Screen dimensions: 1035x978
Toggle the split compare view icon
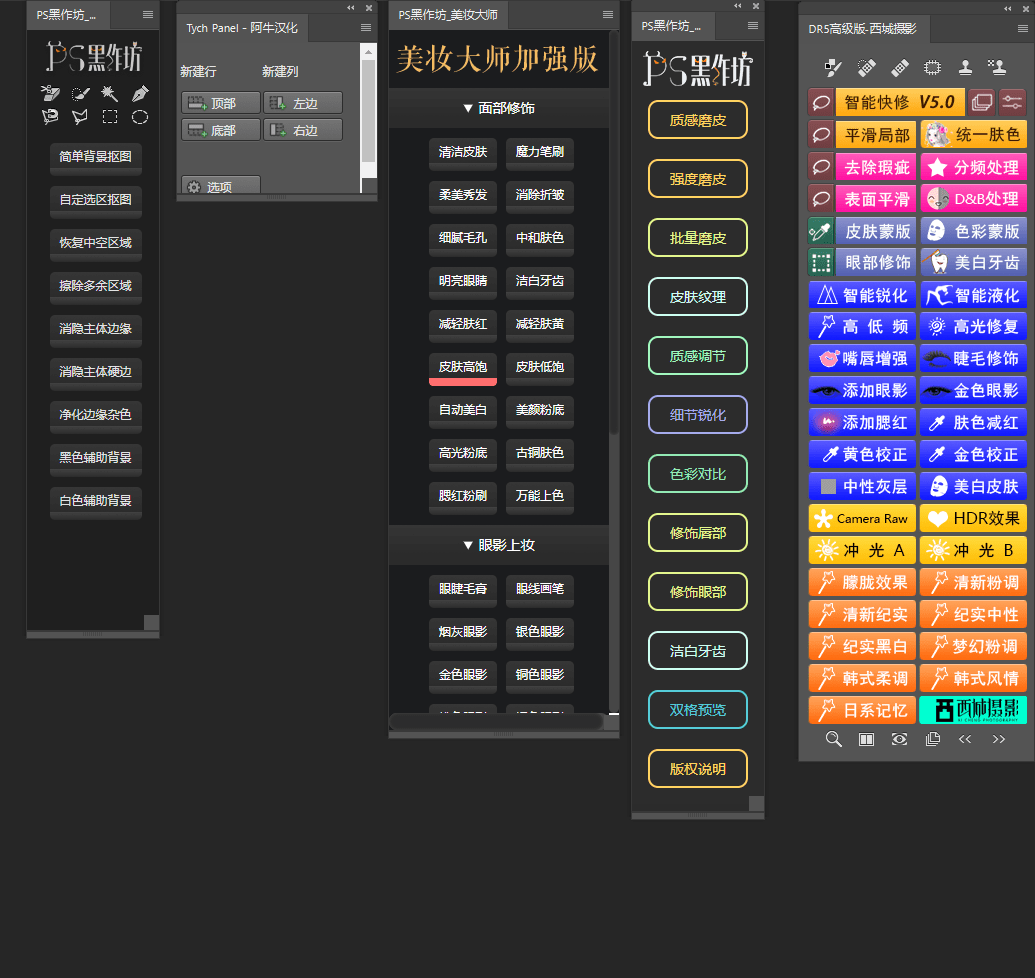(x=866, y=739)
